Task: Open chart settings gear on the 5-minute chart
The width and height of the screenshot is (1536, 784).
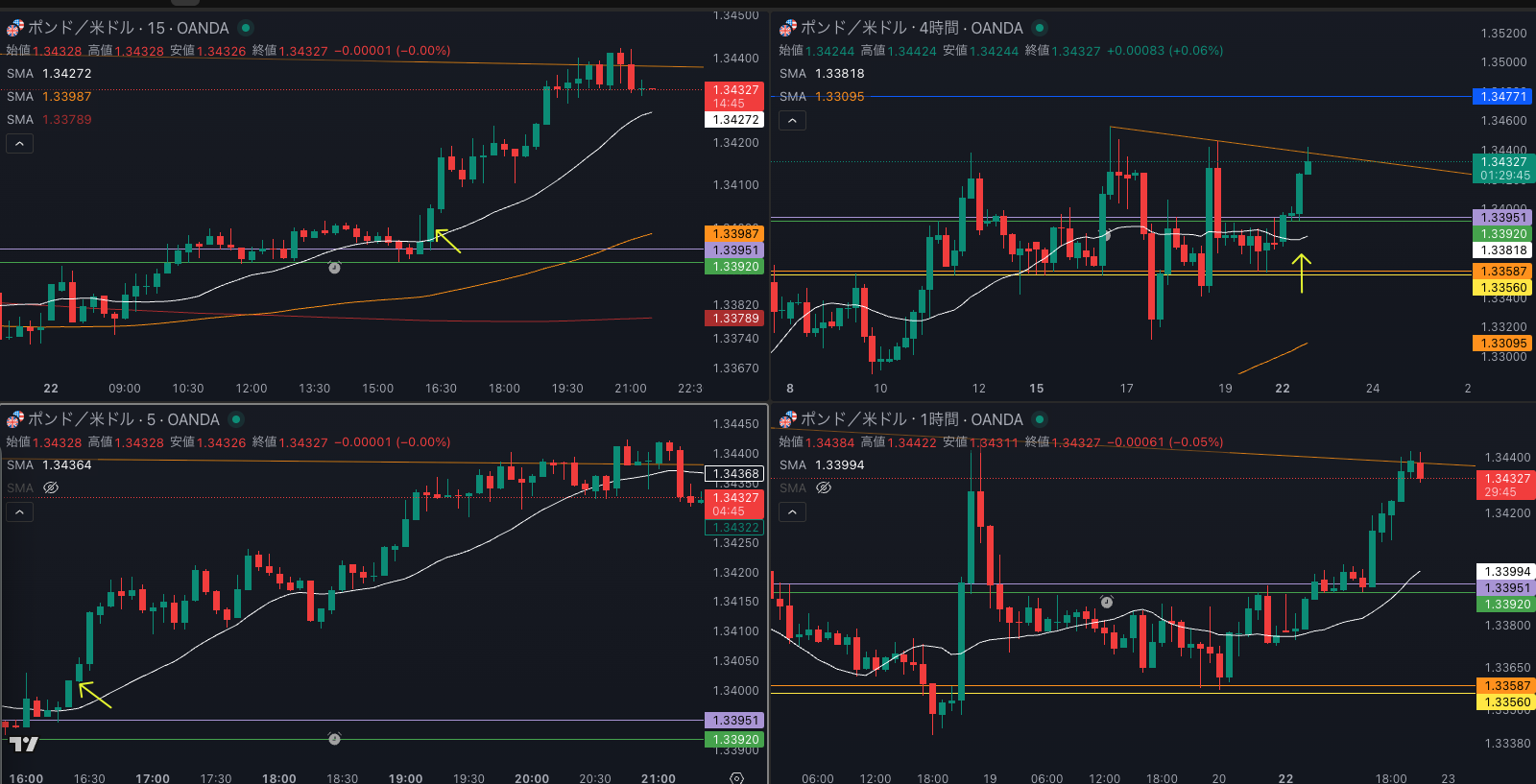Action: click(736, 777)
